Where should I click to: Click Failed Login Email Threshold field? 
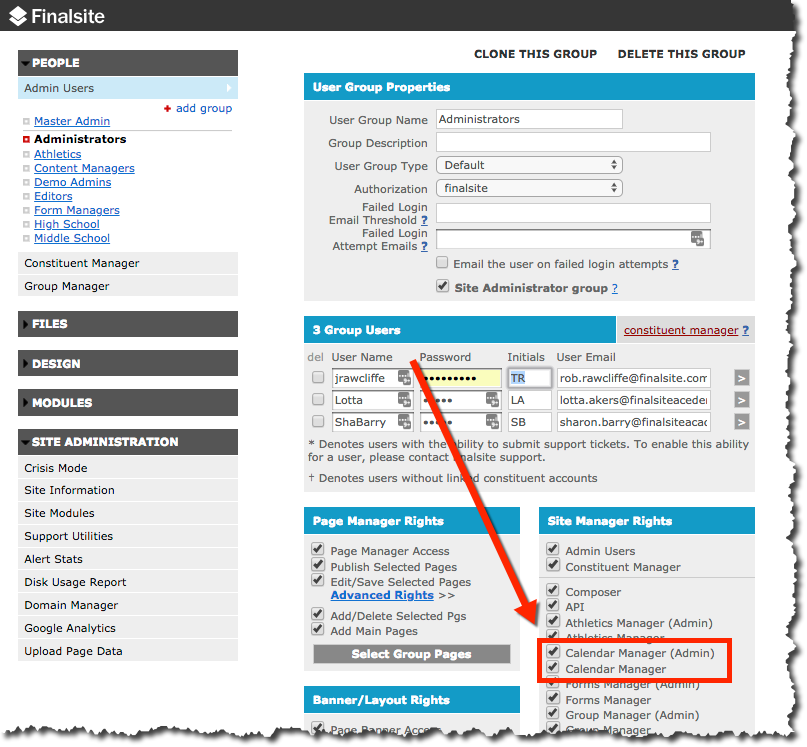573,213
